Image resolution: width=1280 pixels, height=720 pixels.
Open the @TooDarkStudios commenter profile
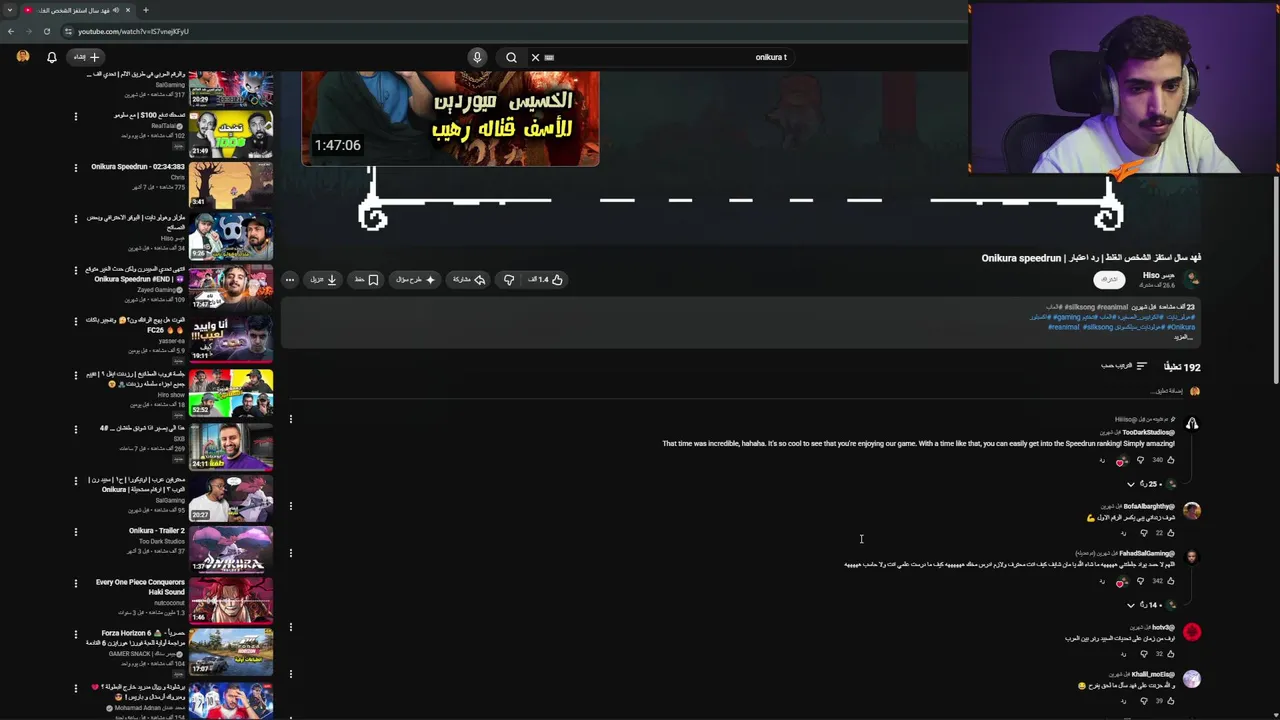1148,432
